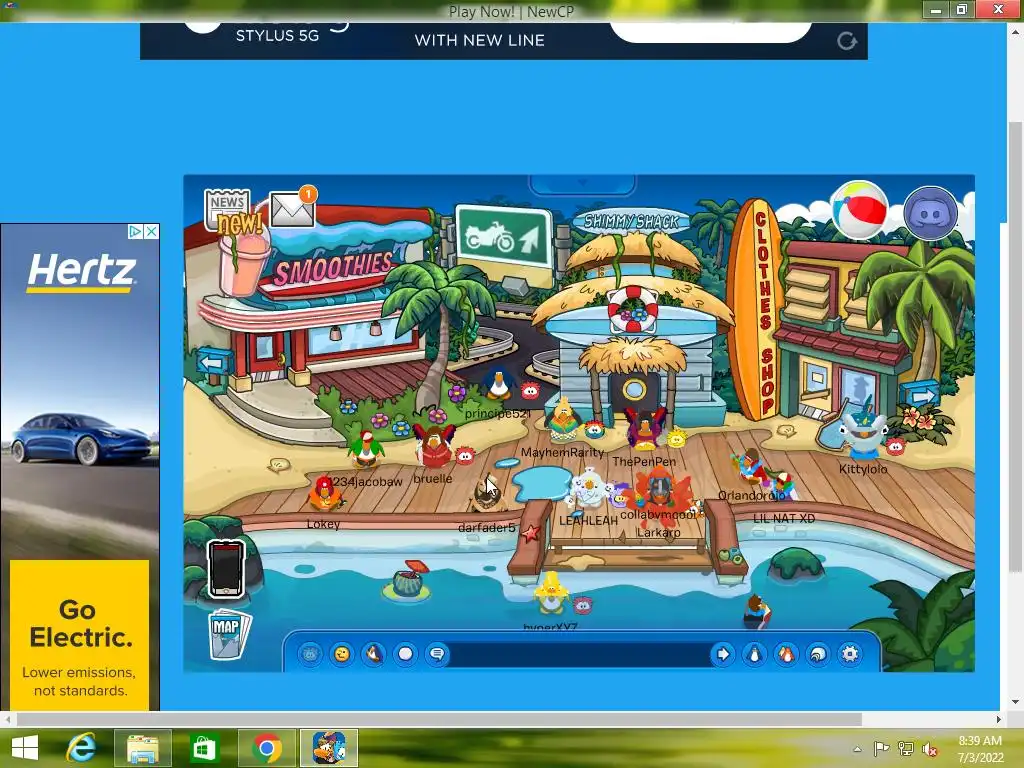Image resolution: width=1024 pixels, height=768 pixels.
Task: Open the mail envelope with notification
Action: point(292,208)
